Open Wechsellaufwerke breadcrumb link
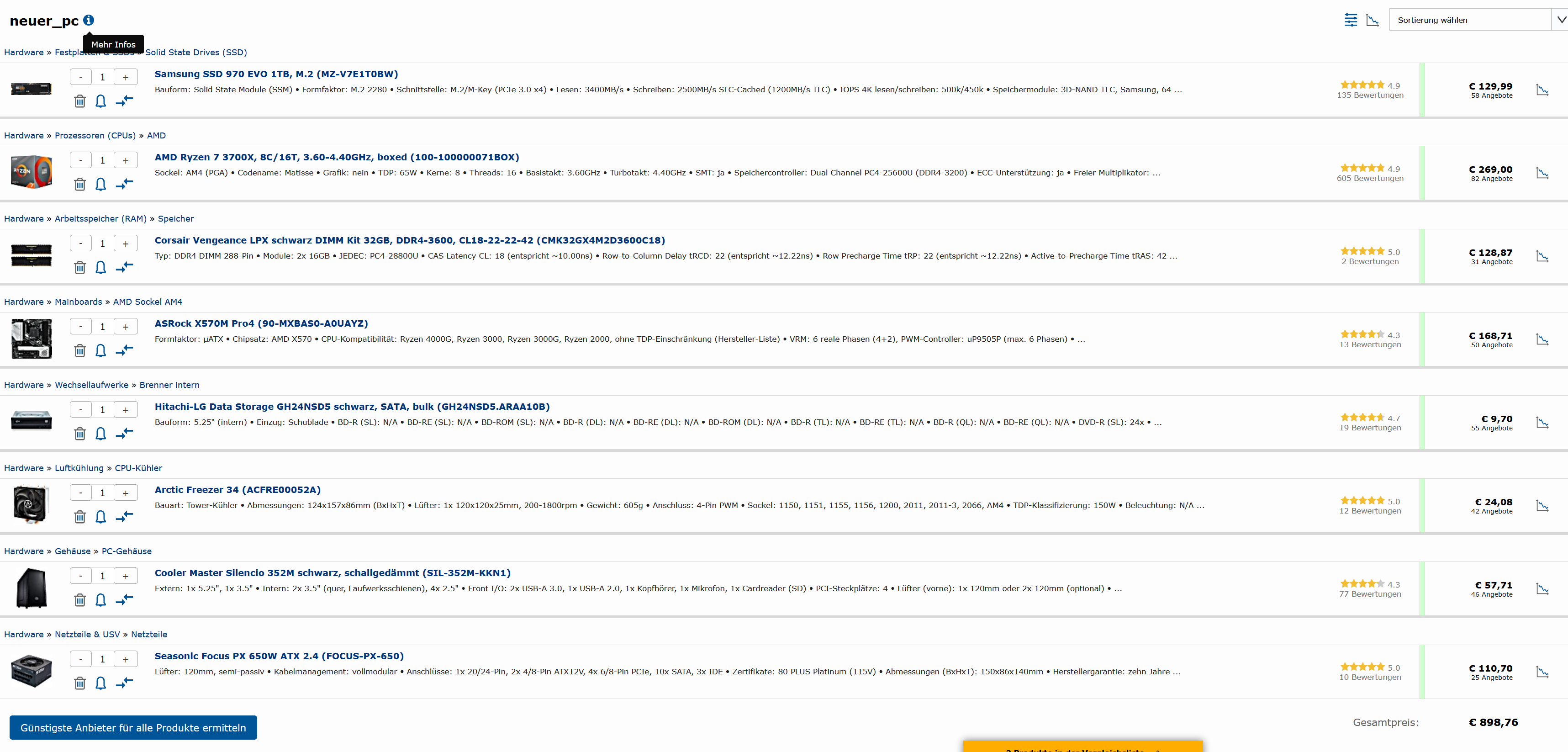Viewport: 1568px width, 752px height. 91,385
